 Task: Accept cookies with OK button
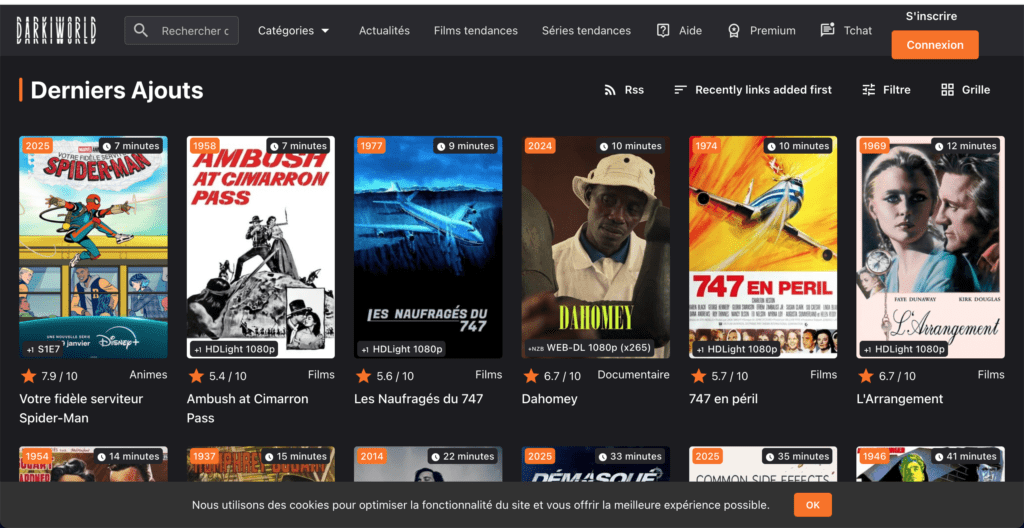tap(812, 505)
